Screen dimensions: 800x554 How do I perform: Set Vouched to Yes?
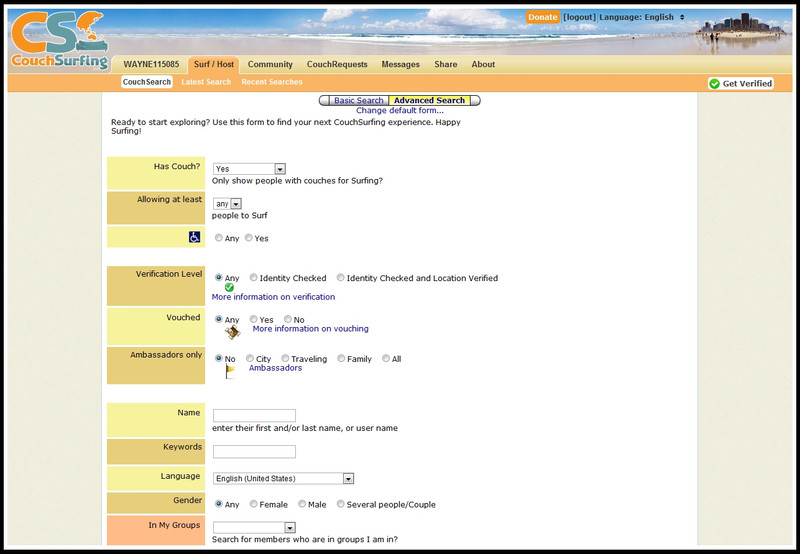coord(254,319)
